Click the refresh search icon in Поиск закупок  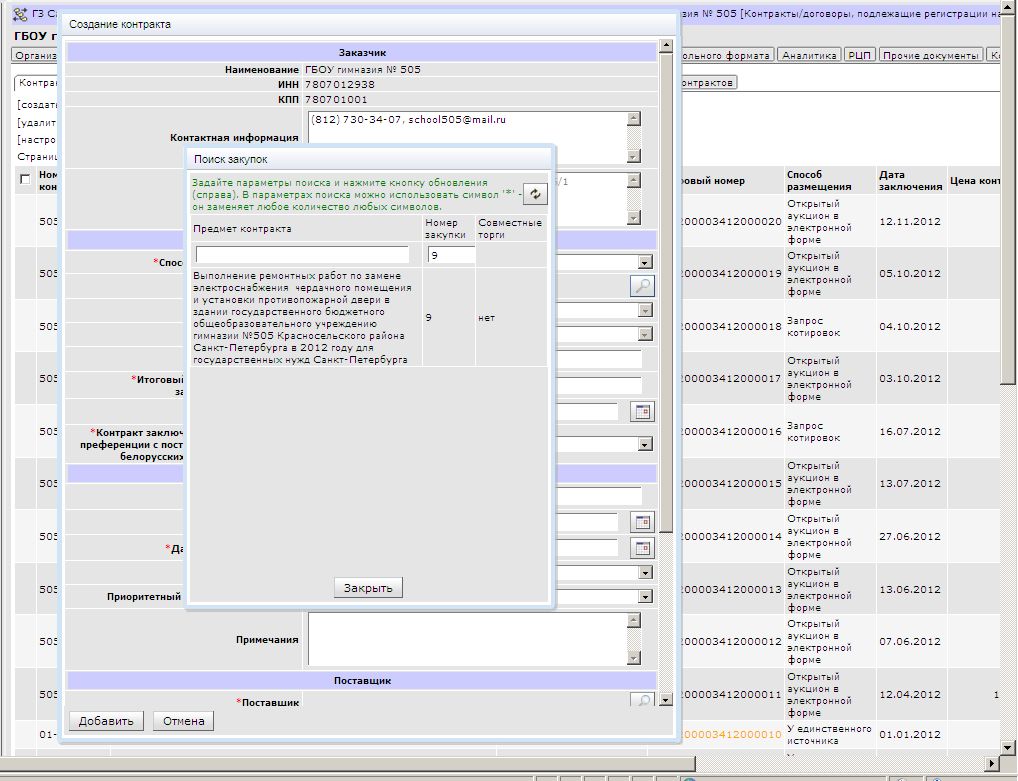(x=535, y=194)
